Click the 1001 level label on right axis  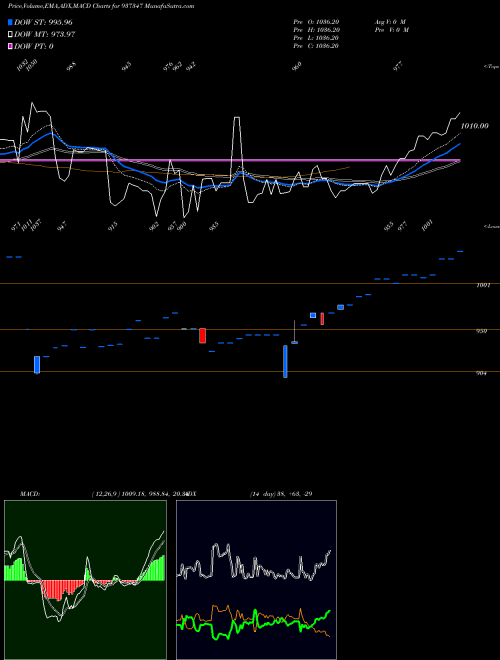click(483, 285)
